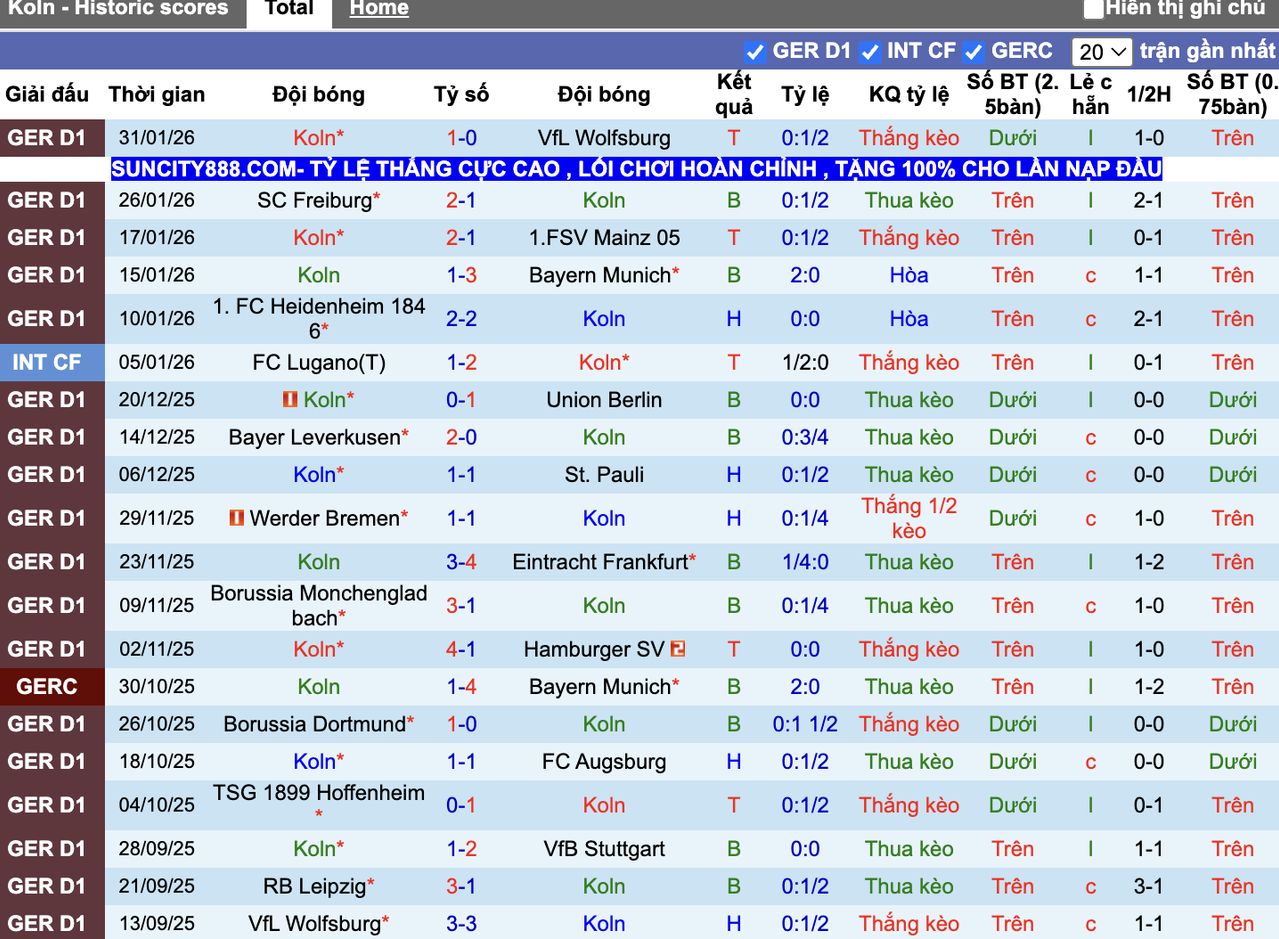Switch to the Home tab
Viewport: 1279px width, 939px height.
coord(379,9)
